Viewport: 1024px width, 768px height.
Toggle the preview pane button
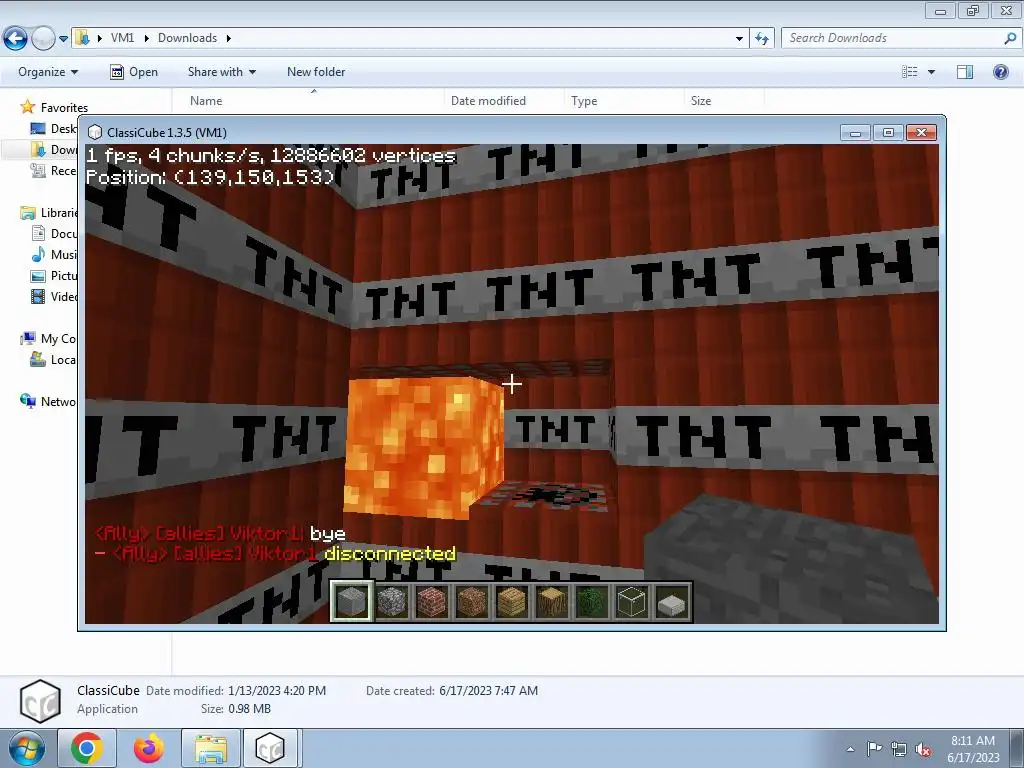click(965, 72)
